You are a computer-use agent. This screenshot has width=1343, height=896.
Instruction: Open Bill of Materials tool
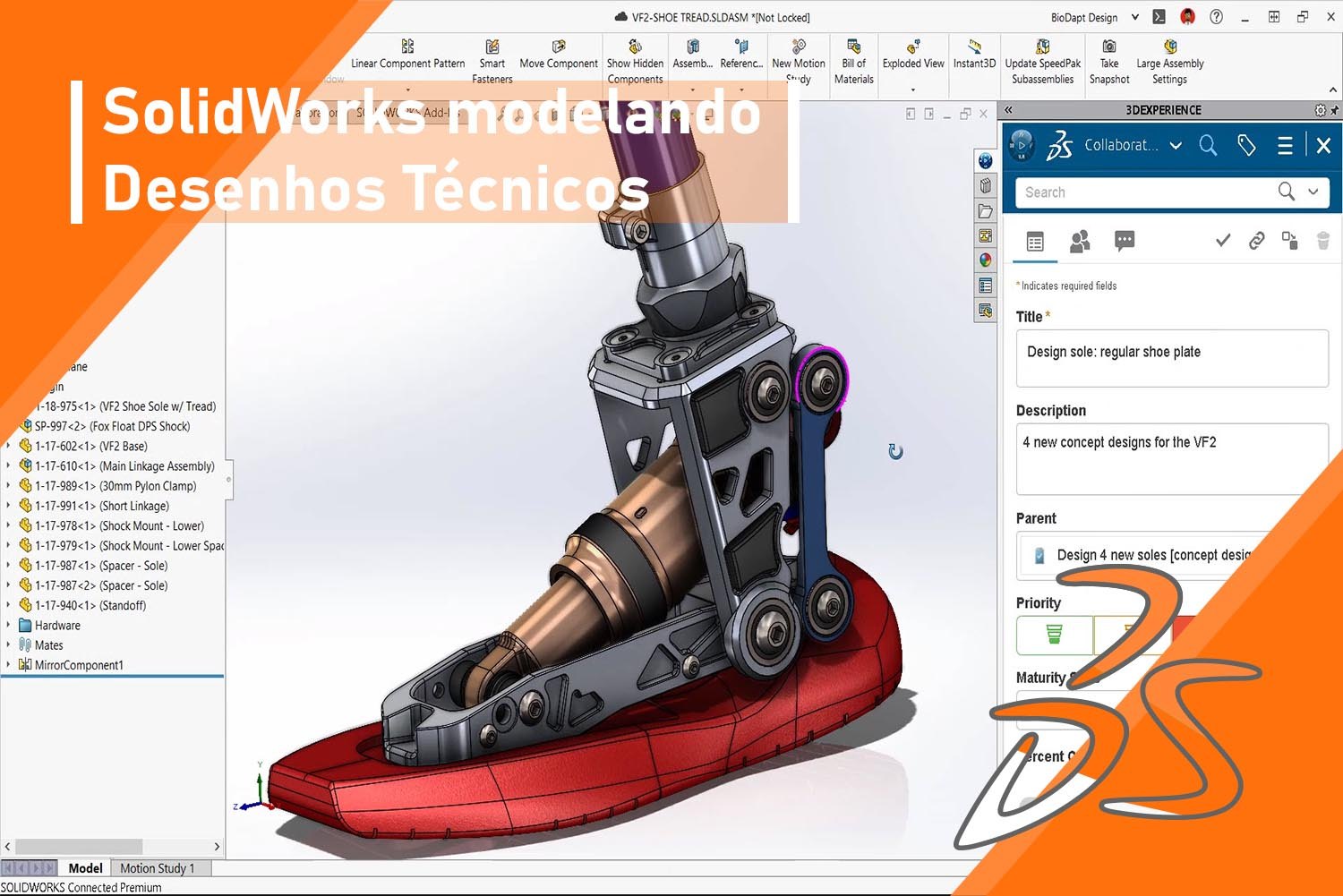(853, 62)
